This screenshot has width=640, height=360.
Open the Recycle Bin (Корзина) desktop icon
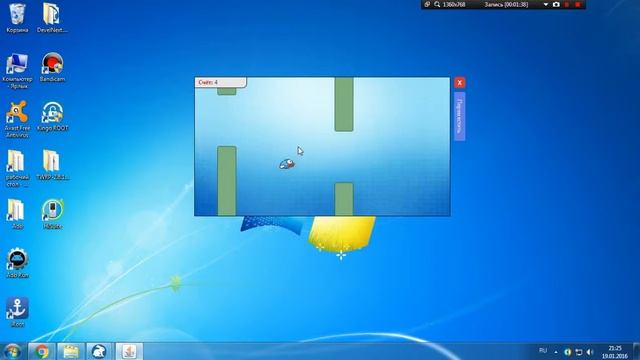(17, 17)
